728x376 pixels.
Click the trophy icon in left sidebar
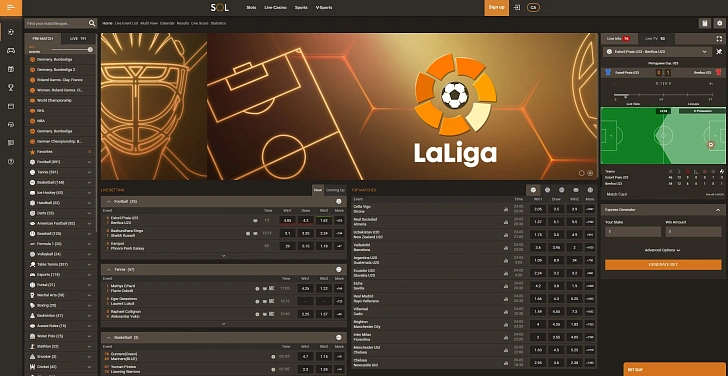pyautogui.click(x=11, y=87)
